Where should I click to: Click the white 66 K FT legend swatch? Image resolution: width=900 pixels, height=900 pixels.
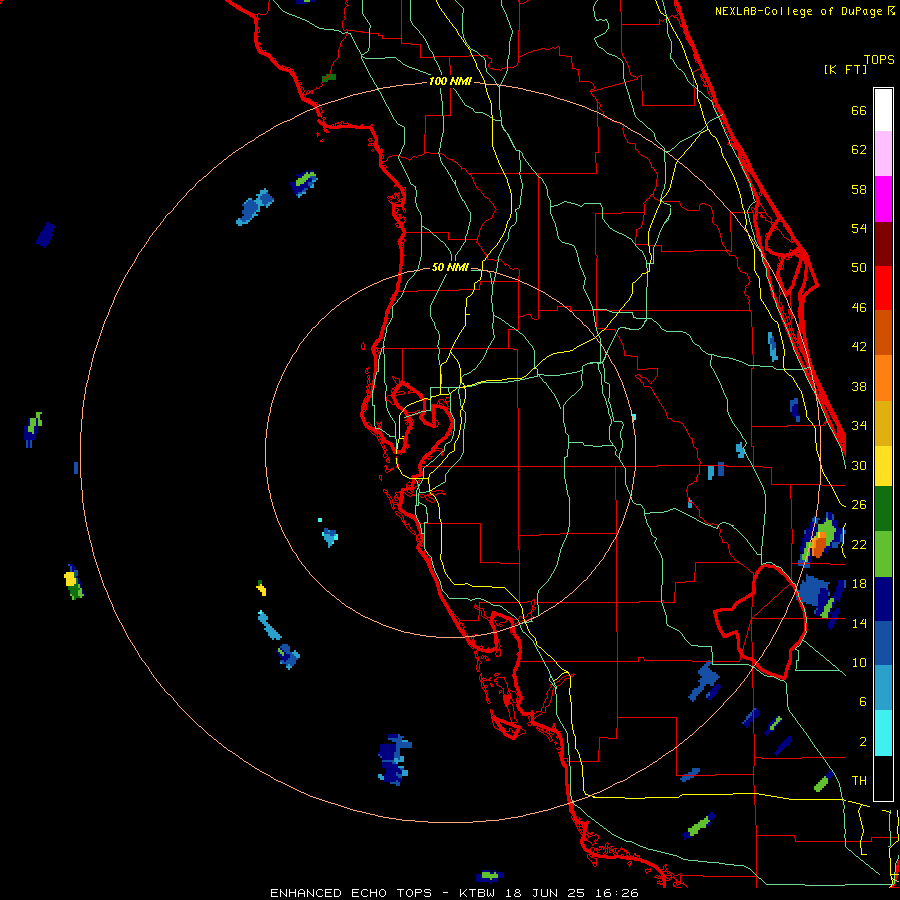click(883, 110)
